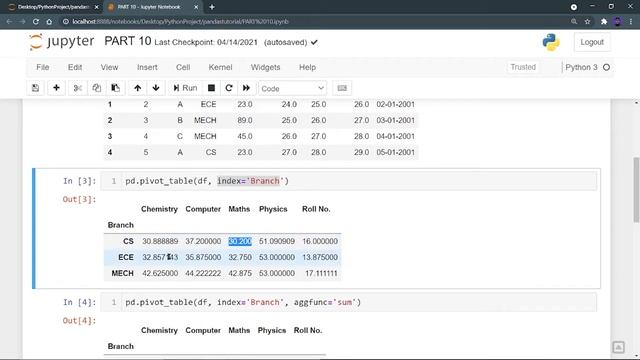Image resolution: width=640 pixels, height=360 pixels.
Task: Insert a cell below with plus icon
Action: [56, 88]
